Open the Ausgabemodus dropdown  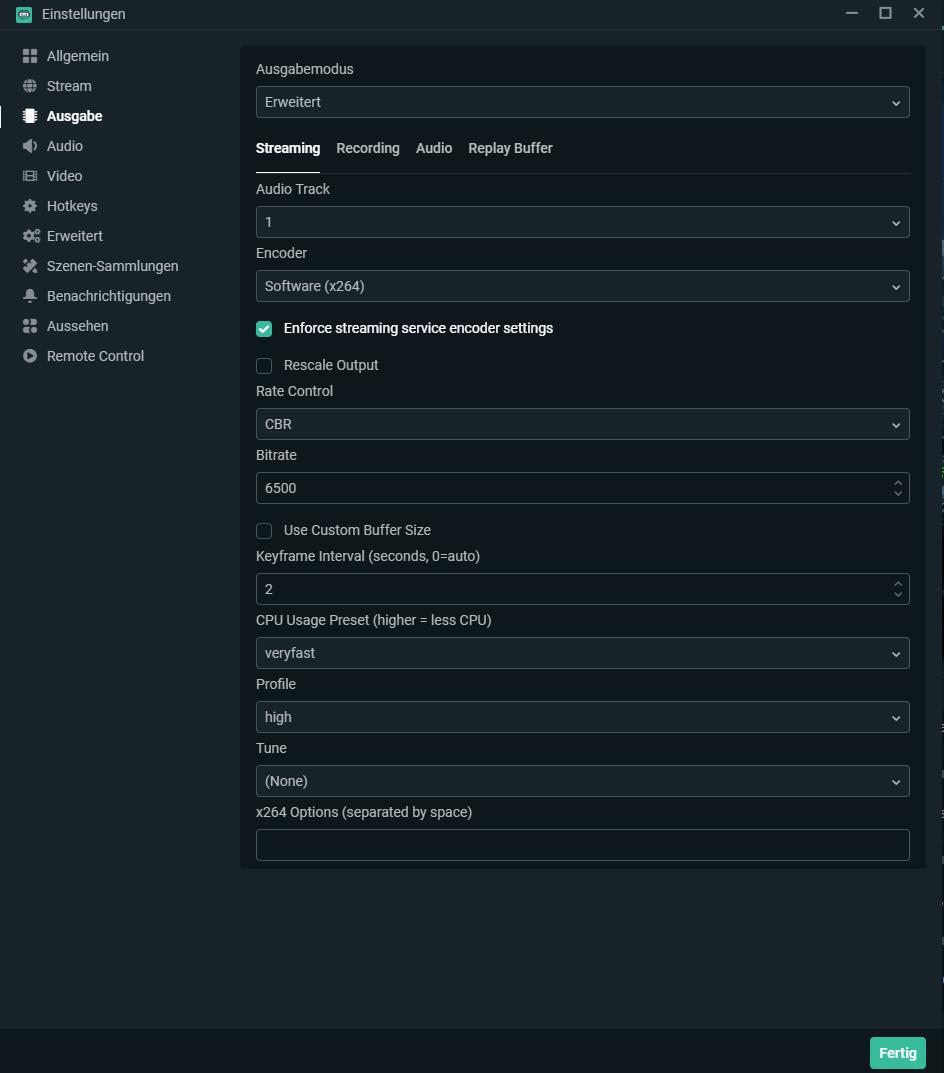point(582,102)
